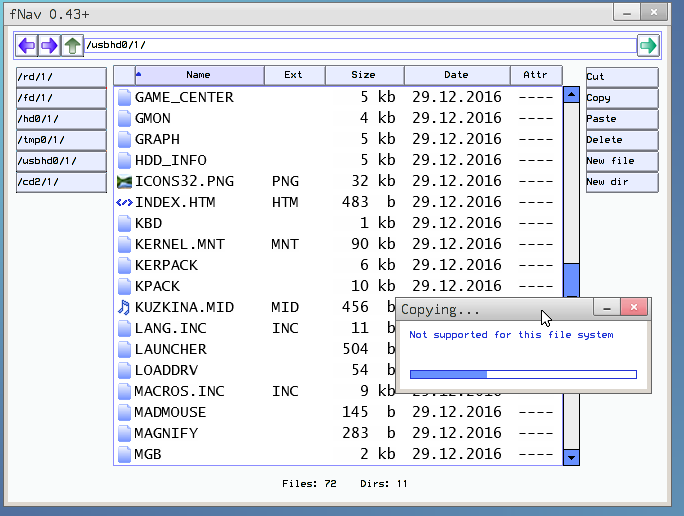Click the New dir button
This screenshot has height=516, width=684.
click(621, 182)
